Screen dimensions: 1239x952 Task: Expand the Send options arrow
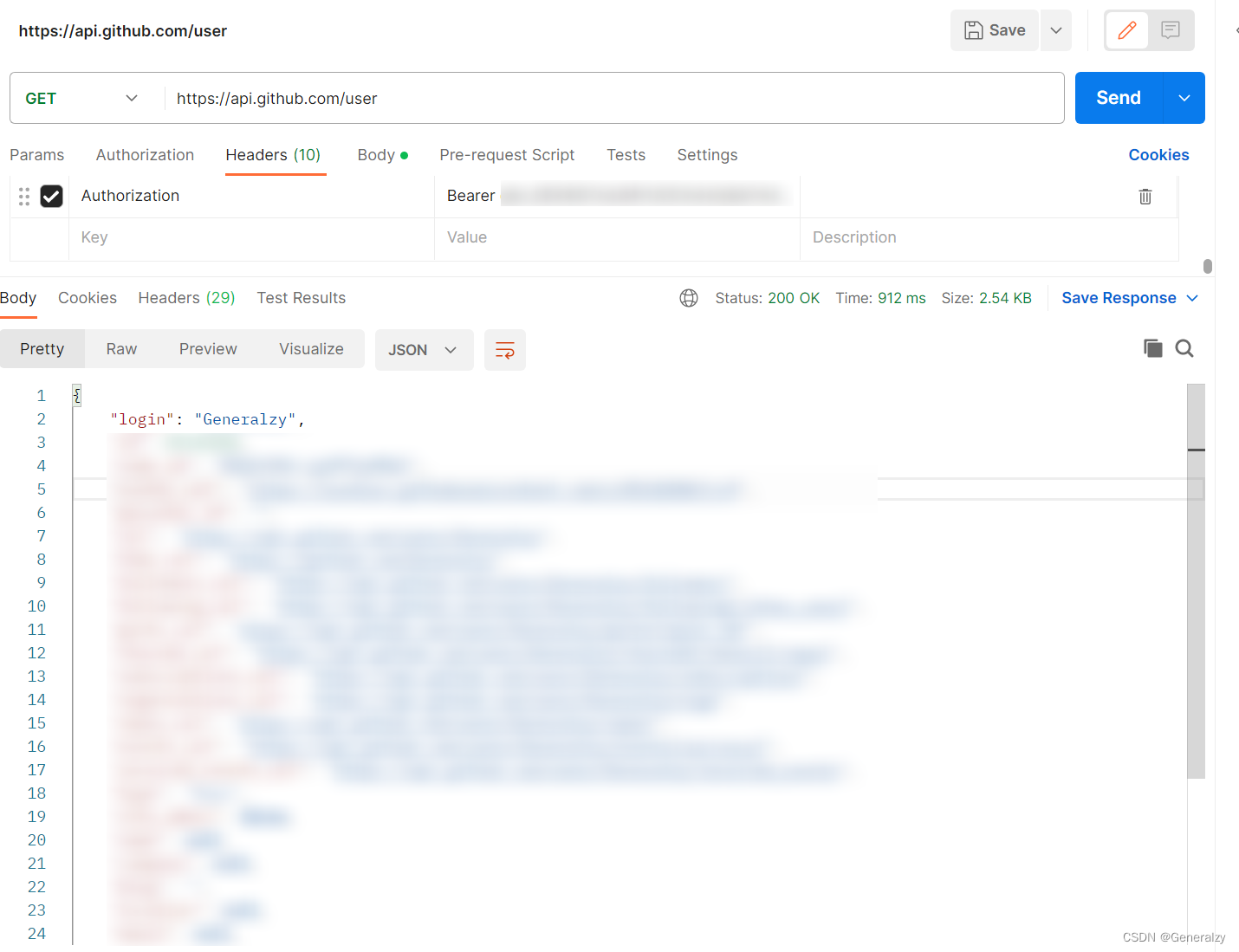click(1184, 98)
